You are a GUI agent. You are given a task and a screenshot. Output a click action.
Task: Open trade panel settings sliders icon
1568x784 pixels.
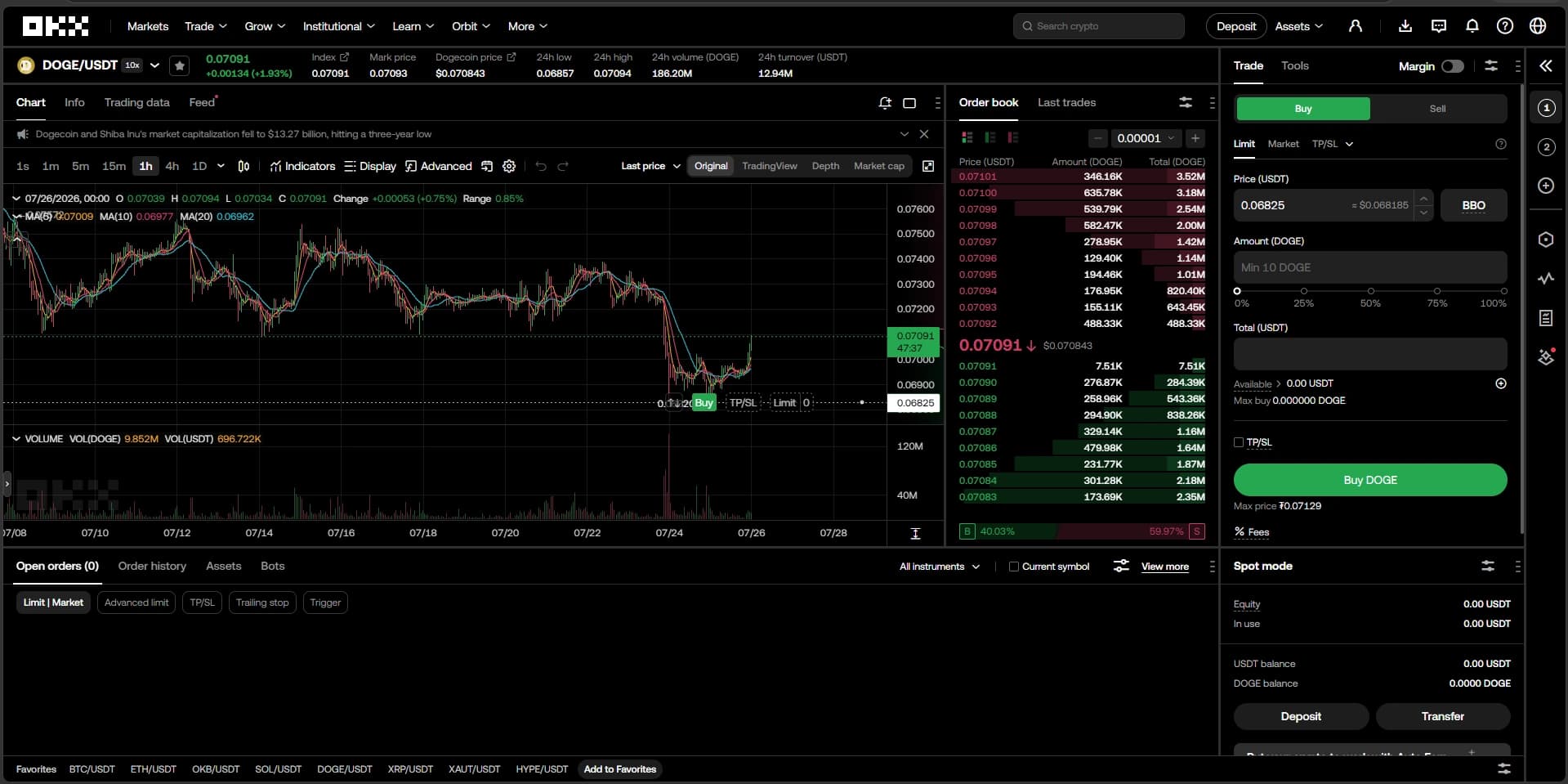(x=1491, y=65)
